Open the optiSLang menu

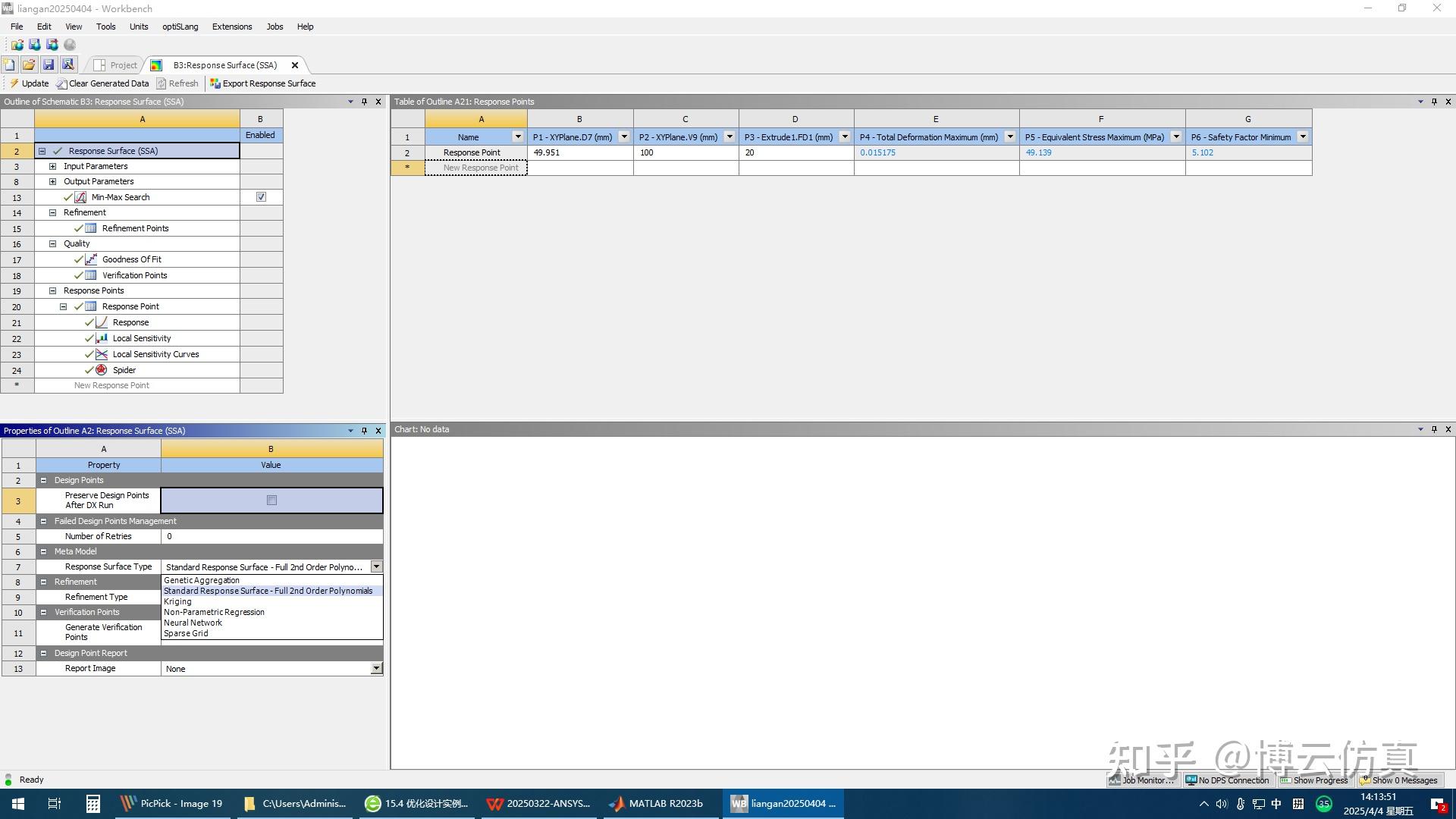180,27
